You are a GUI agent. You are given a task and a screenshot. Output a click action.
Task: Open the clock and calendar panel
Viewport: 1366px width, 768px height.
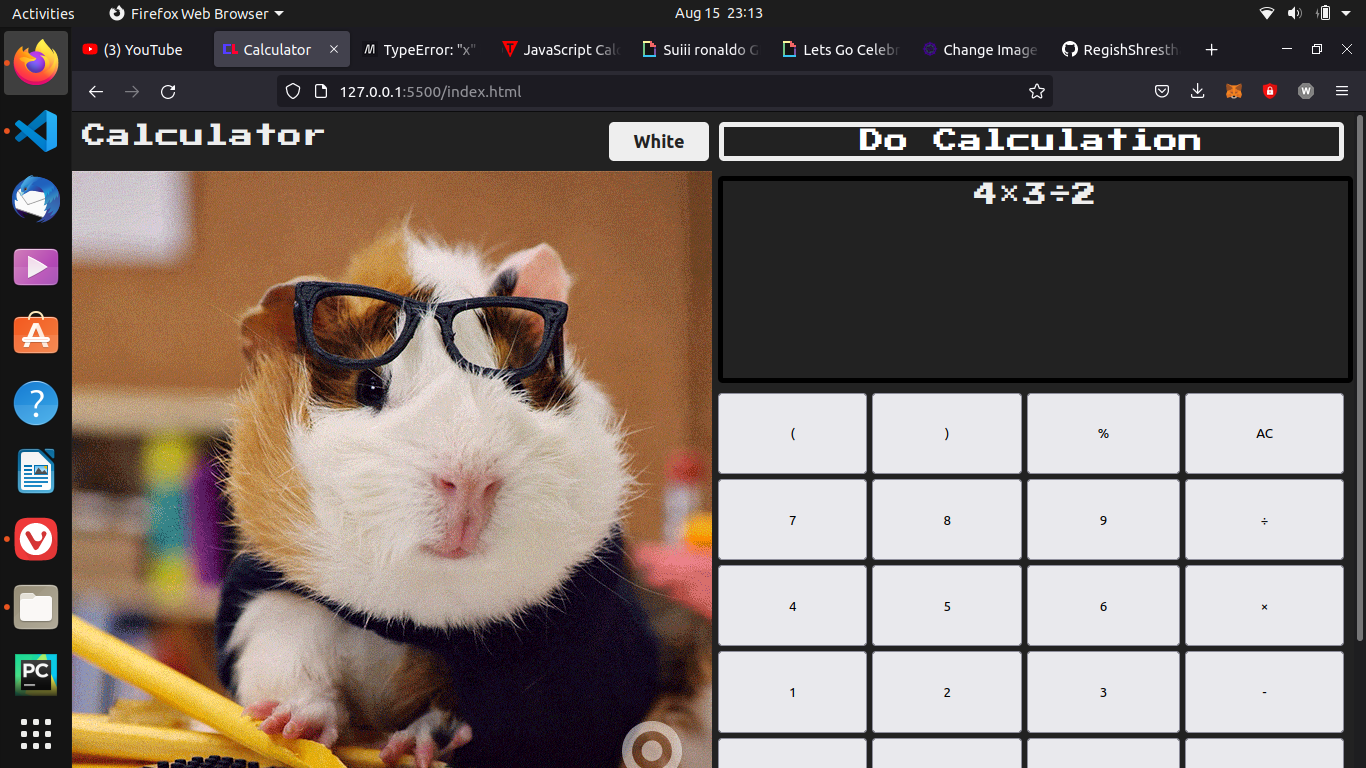click(x=719, y=14)
